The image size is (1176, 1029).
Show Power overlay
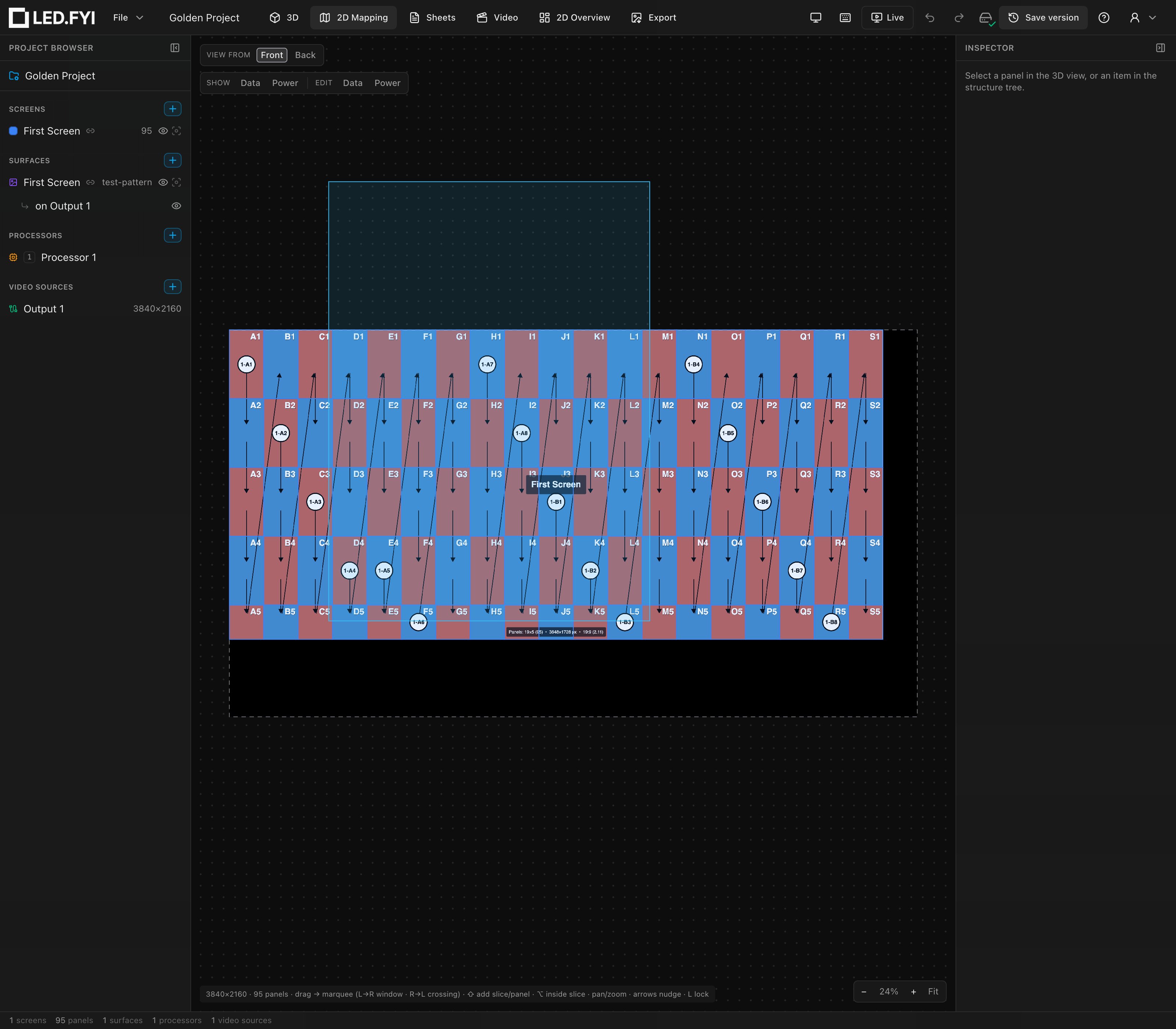285,83
